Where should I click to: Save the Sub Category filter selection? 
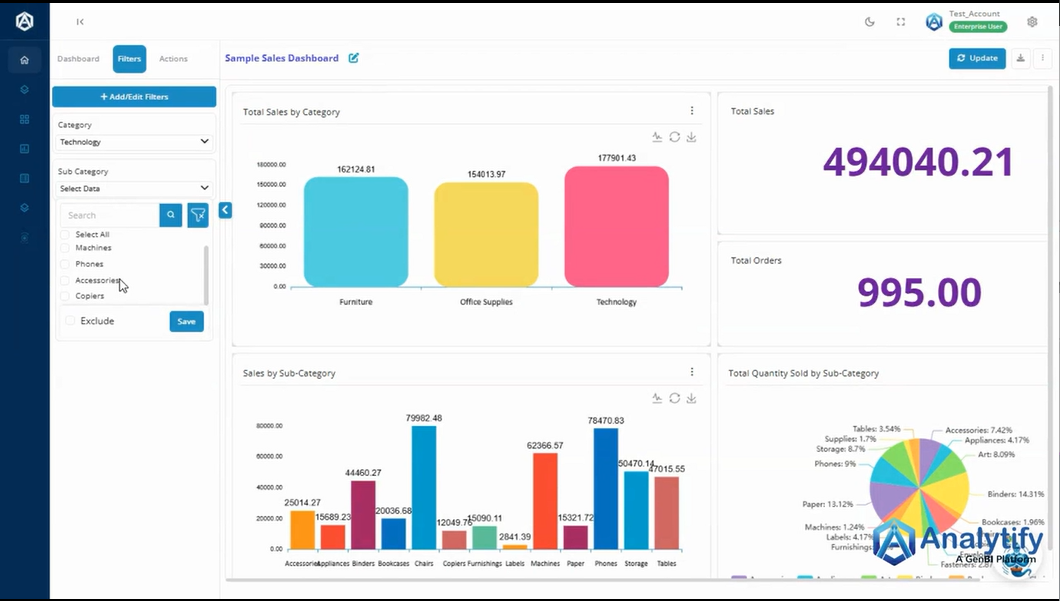[x=187, y=321]
